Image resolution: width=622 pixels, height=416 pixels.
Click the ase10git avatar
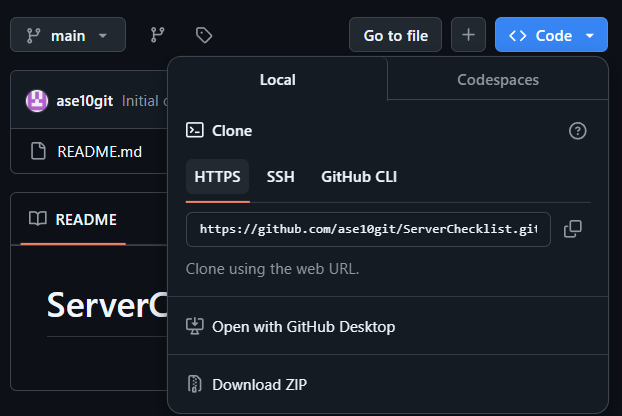pos(37,101)
